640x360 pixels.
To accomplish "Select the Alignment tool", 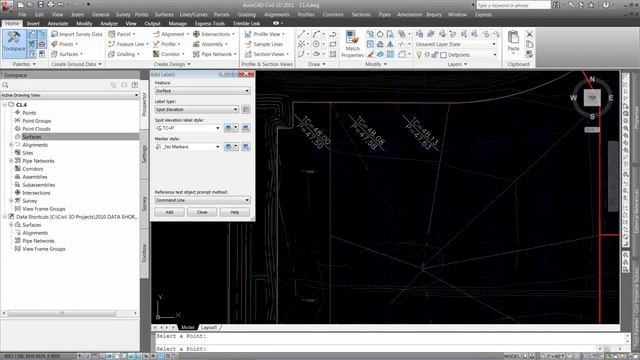I will click(171, 34).
